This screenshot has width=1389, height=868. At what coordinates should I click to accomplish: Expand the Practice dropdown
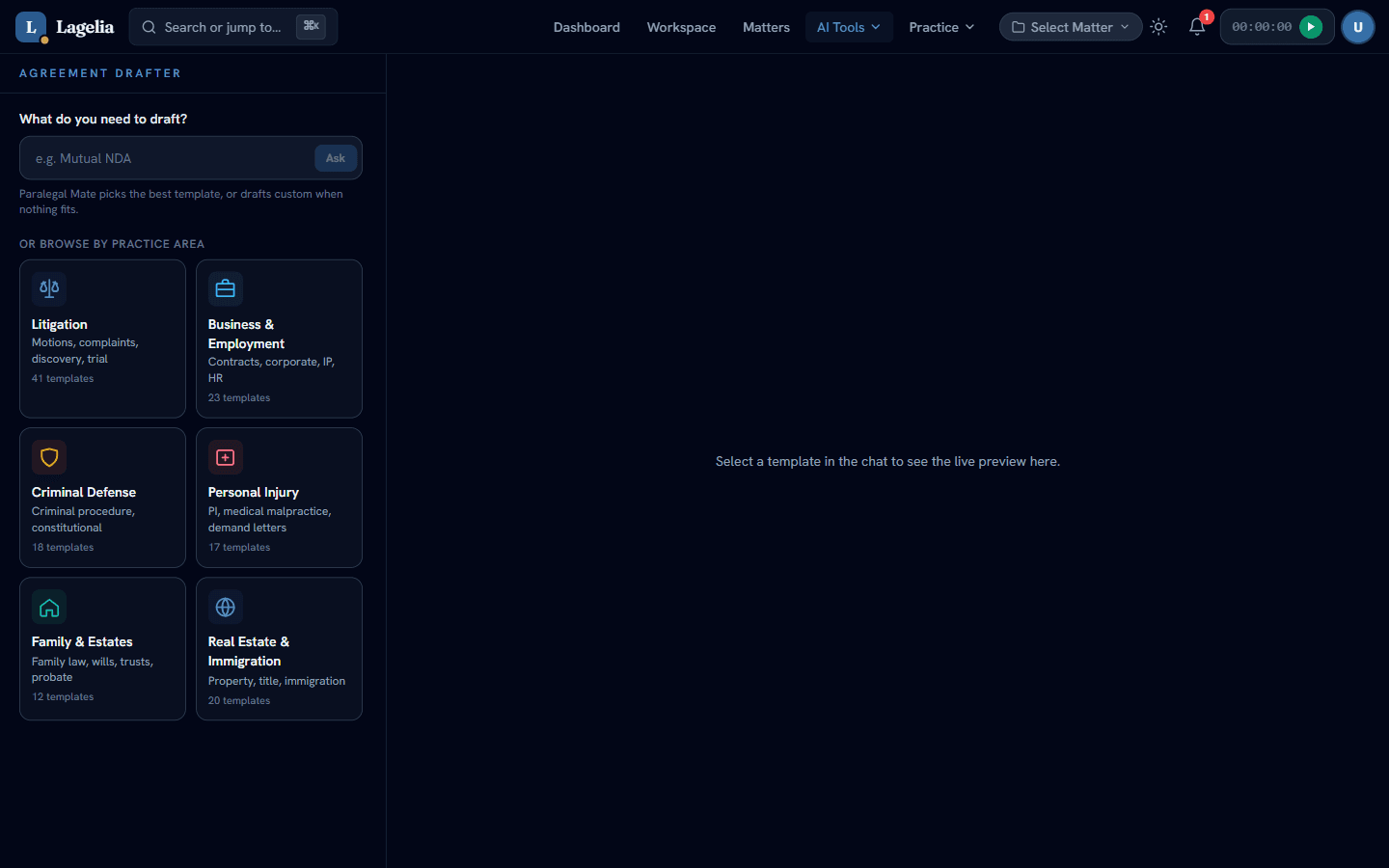click(941, 27)
